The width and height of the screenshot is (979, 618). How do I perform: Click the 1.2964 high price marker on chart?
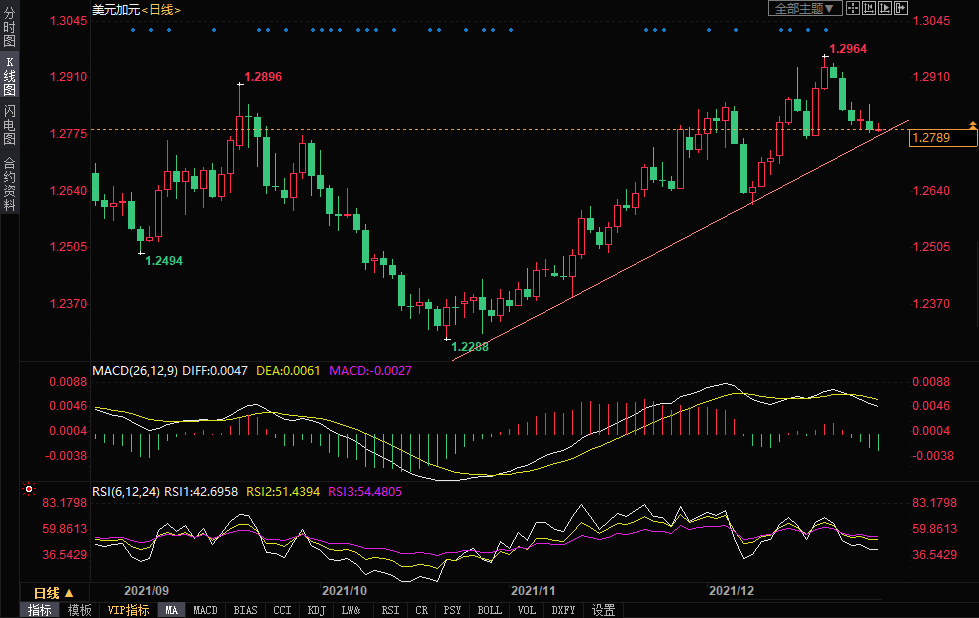848,48
